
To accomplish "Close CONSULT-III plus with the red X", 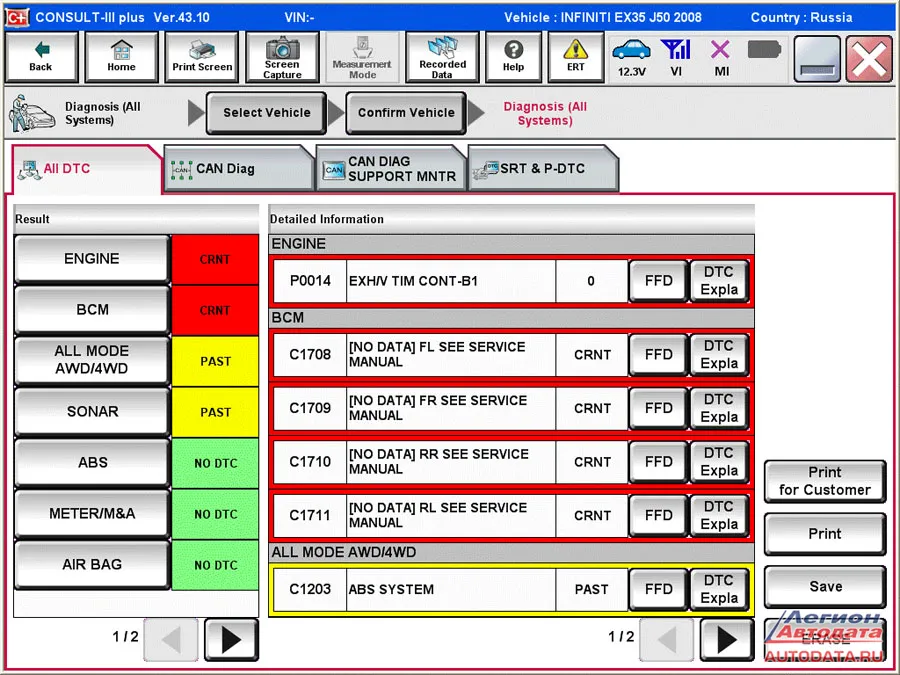I will (x=869, y=59).
